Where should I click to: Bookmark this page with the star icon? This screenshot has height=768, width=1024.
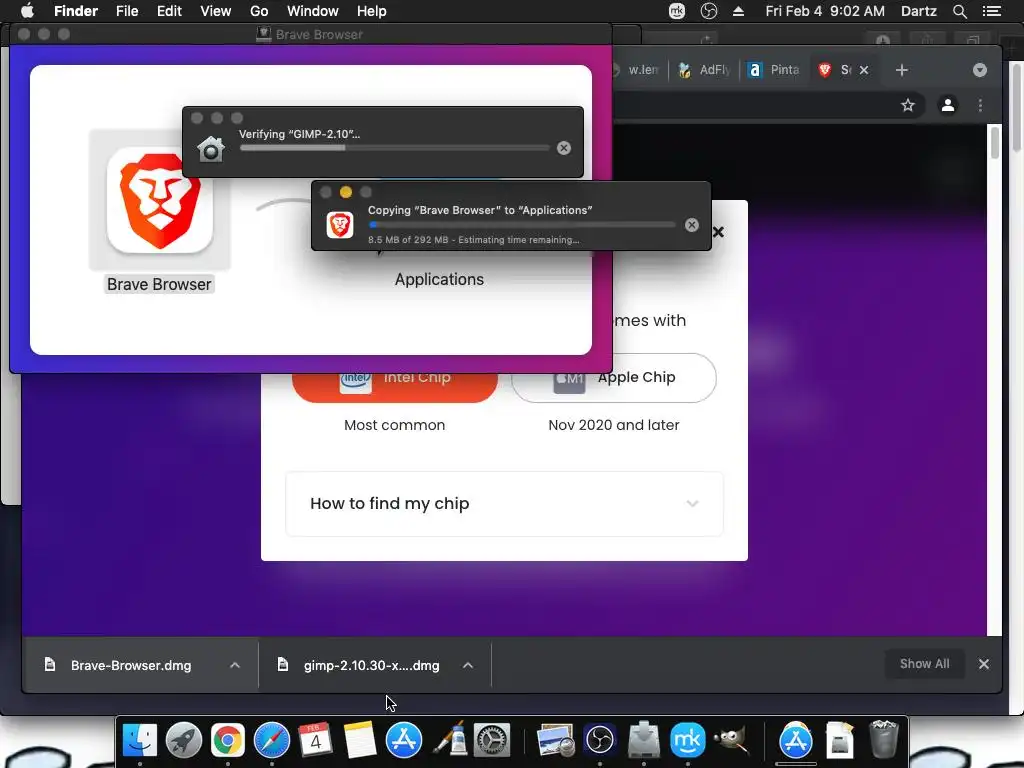click(908, 105)
